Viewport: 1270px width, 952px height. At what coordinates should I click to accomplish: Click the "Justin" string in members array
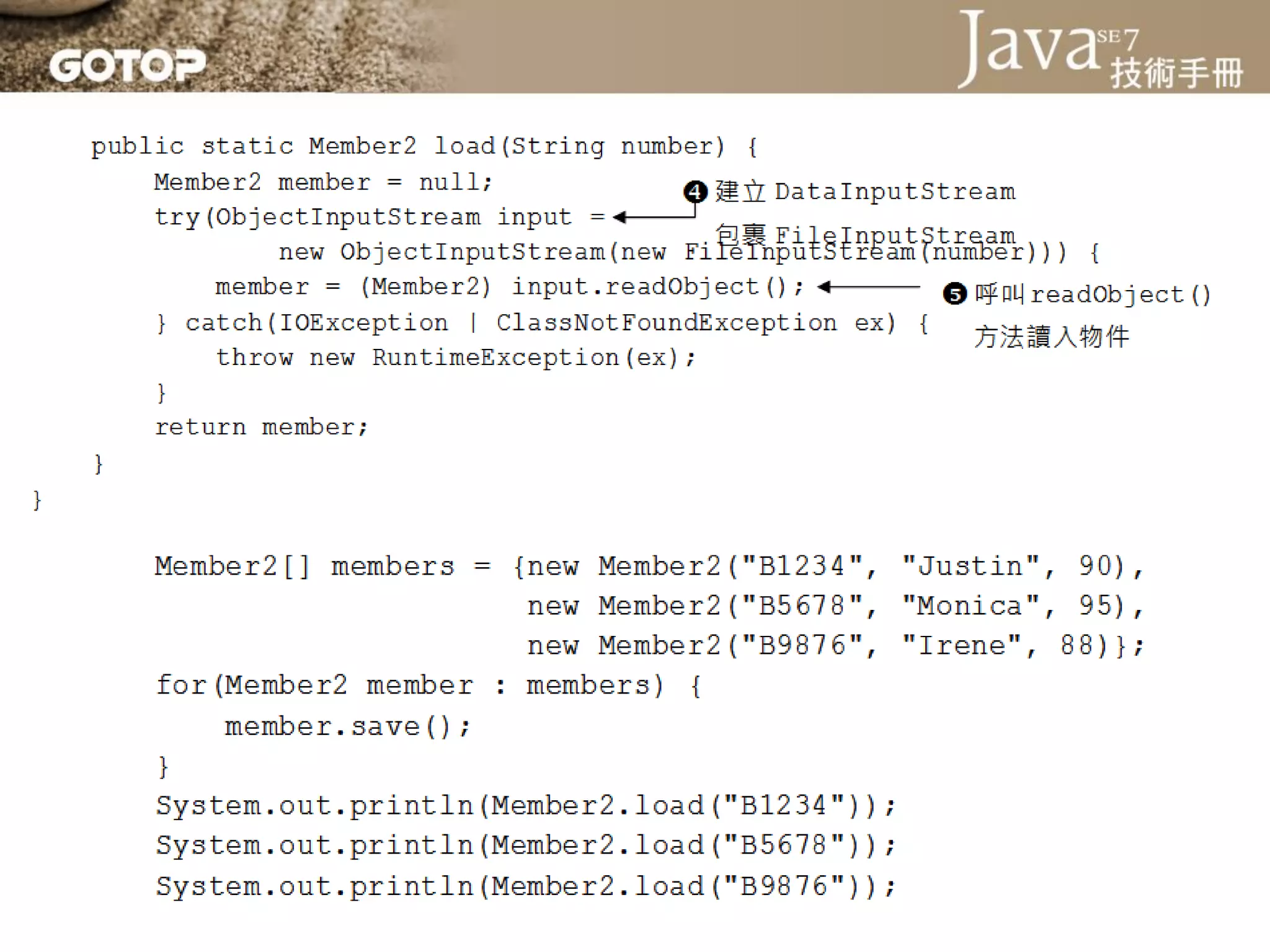pyautogui.click(x=970, y=566)
